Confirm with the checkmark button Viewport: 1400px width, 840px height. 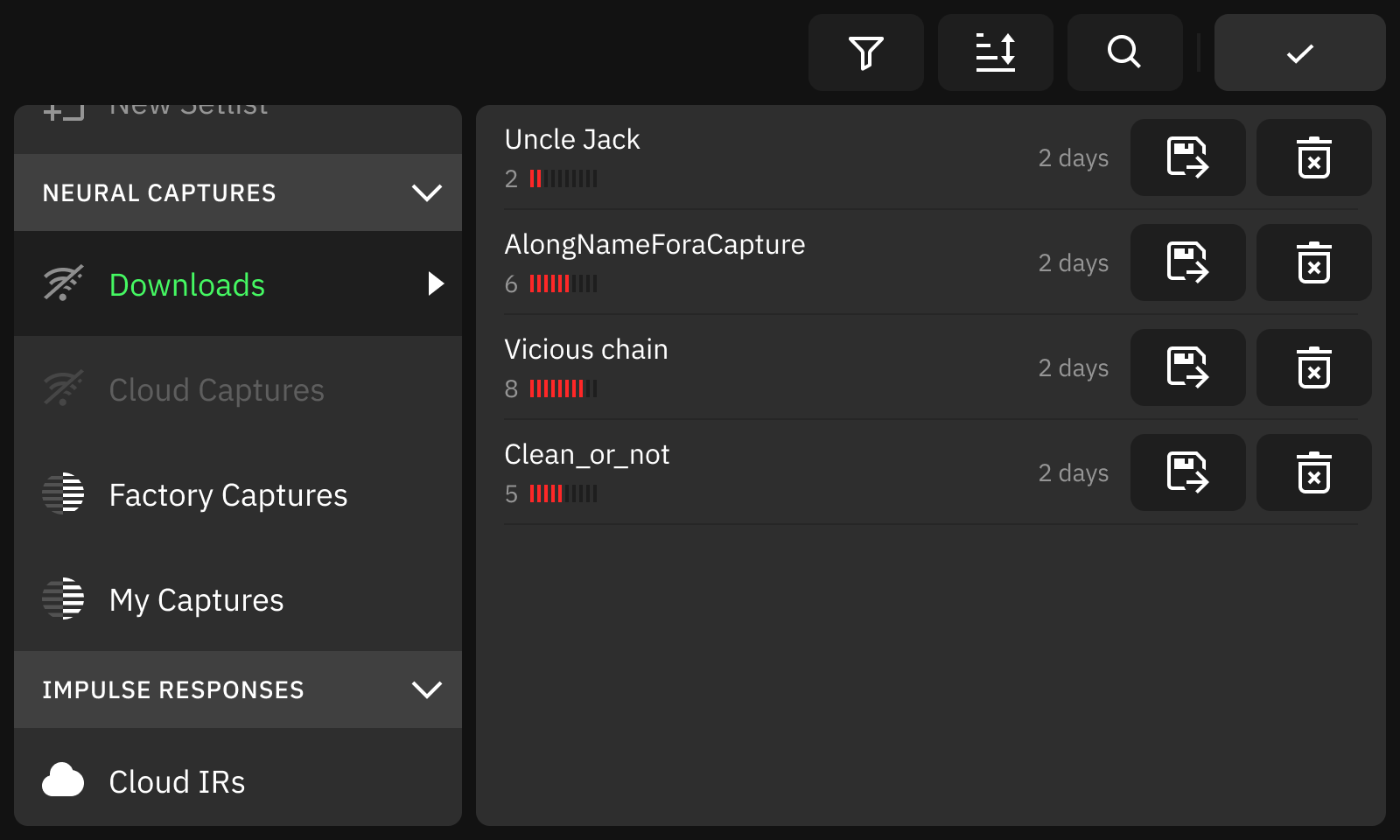1299,52
